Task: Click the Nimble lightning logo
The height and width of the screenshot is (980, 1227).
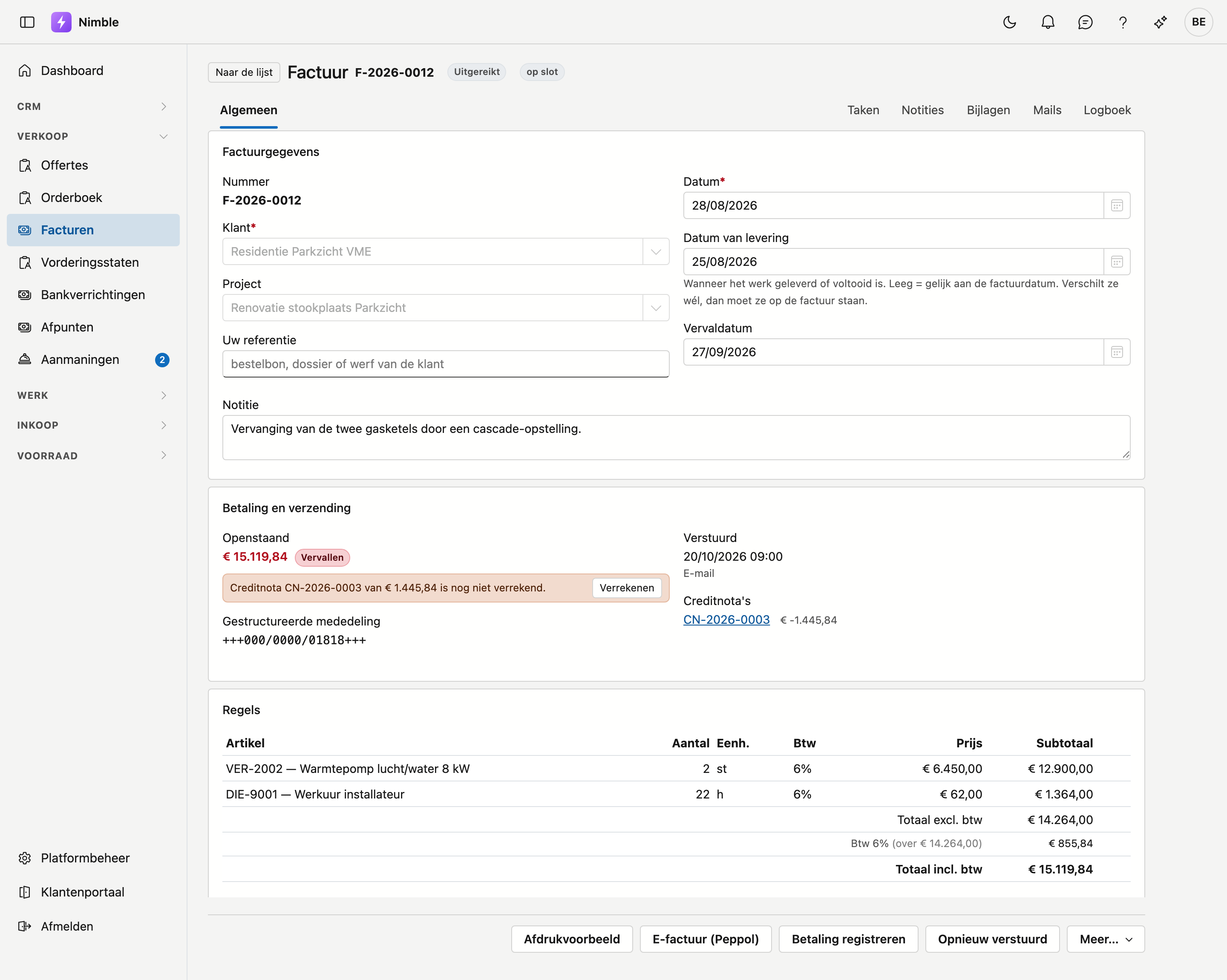Action: coord(61,22)
